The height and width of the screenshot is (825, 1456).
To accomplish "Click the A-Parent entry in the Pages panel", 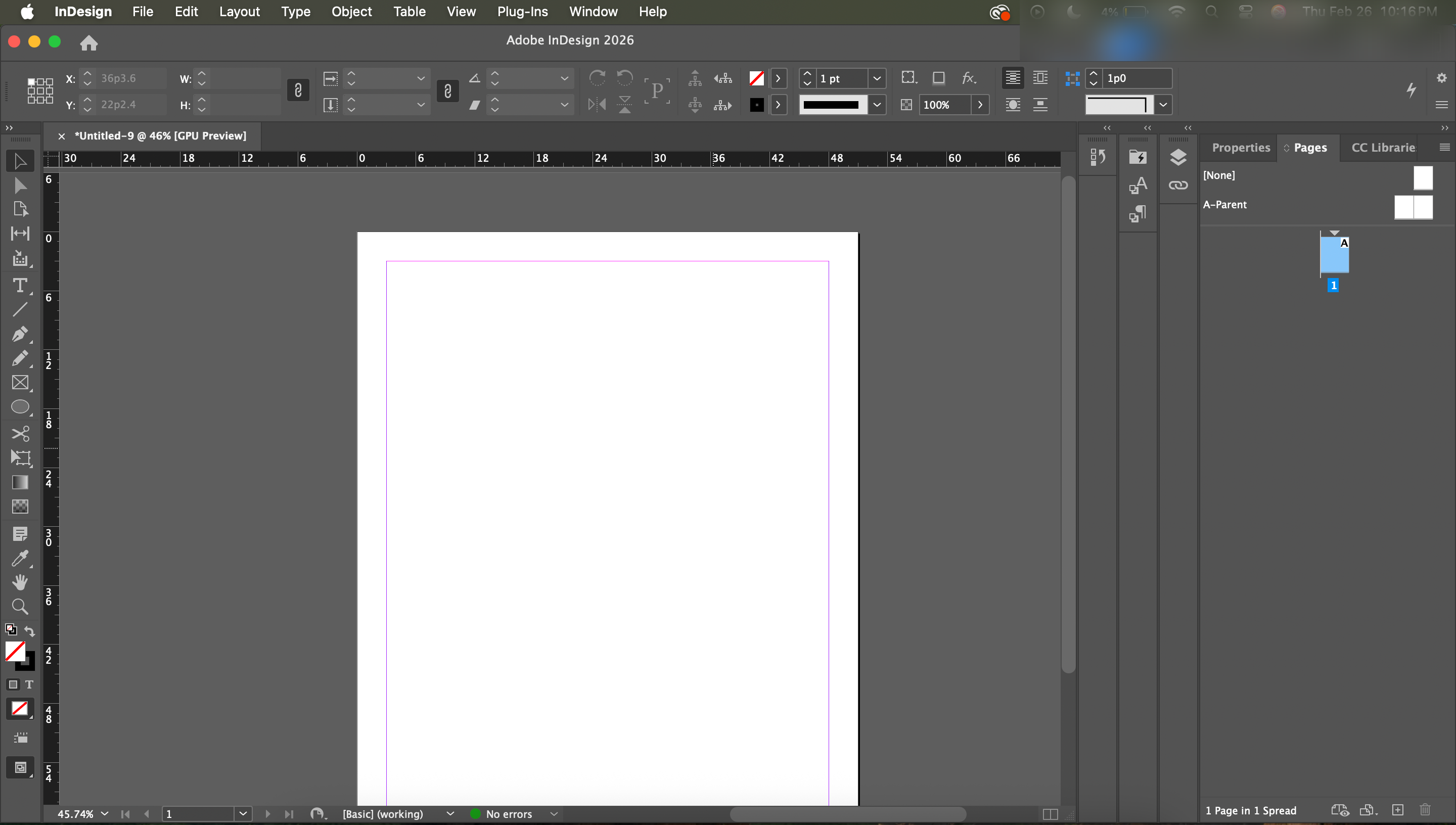I will 1225,205.
